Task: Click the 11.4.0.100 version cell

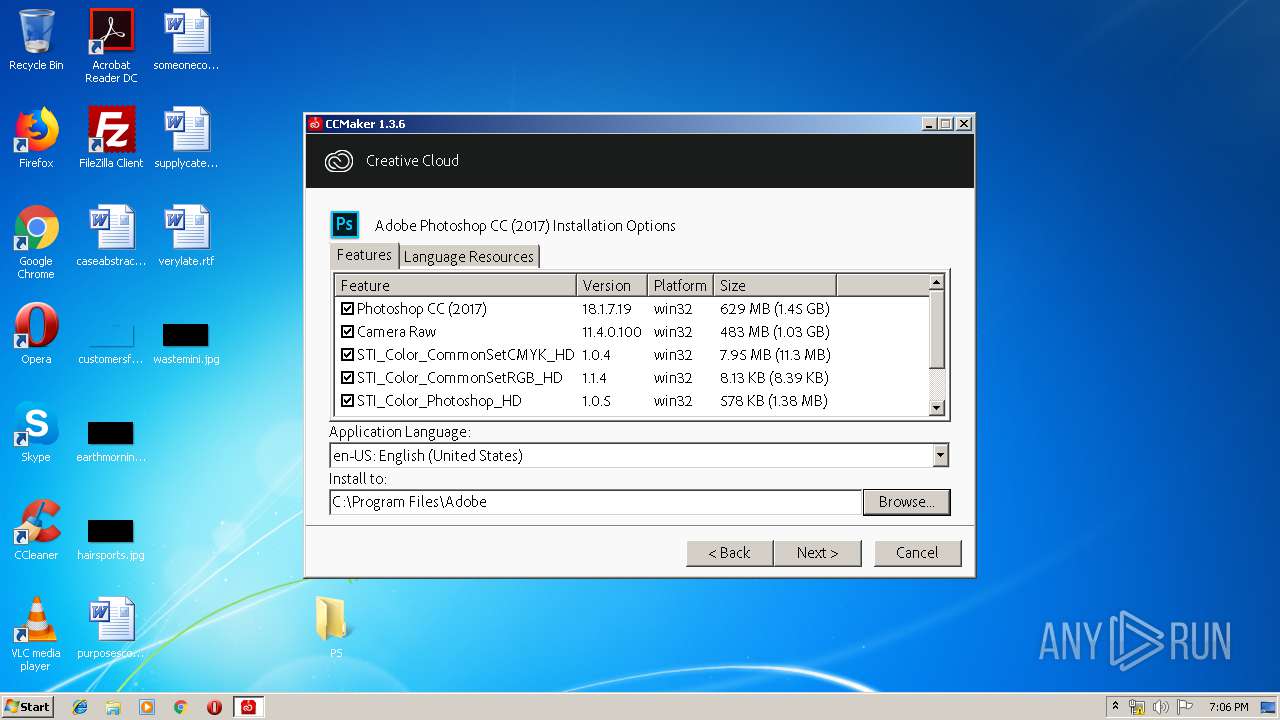Action: 612,332
